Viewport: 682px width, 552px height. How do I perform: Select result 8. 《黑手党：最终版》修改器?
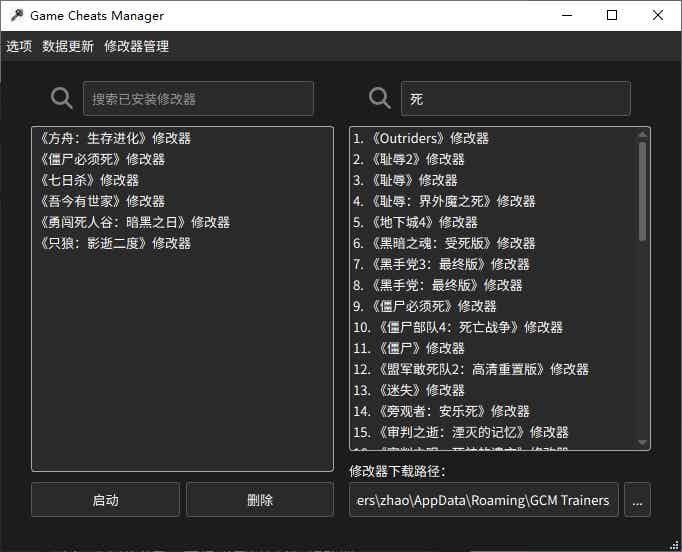tap(494, 285)
